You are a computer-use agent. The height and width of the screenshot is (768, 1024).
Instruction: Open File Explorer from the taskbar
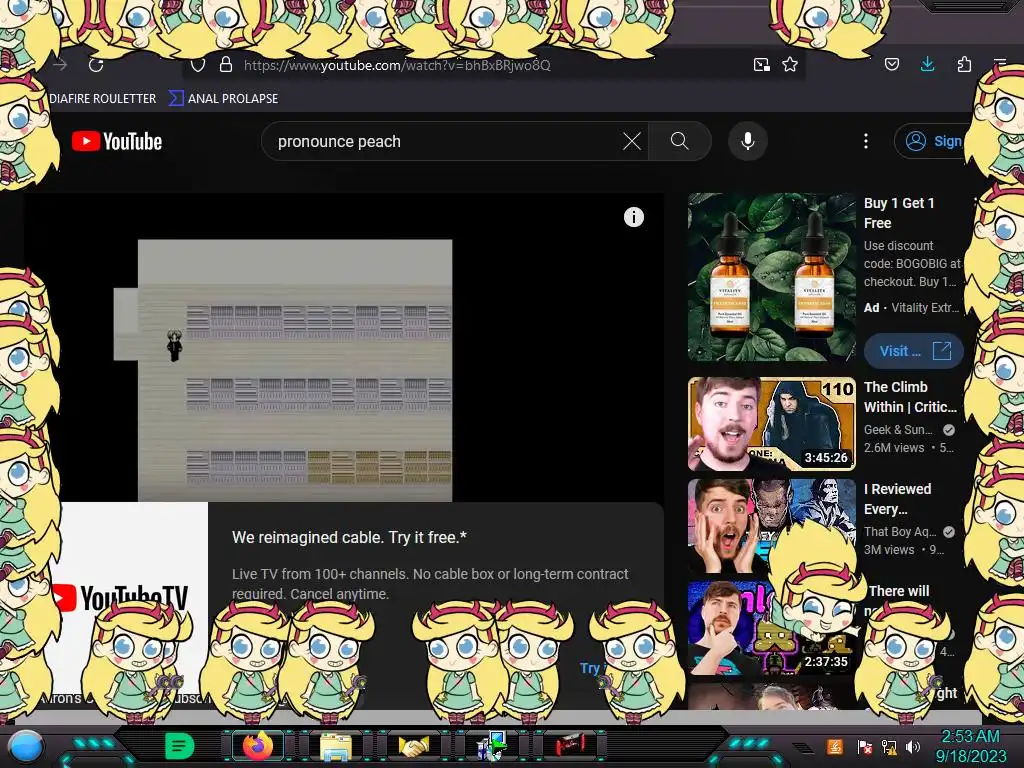(335, 747)
